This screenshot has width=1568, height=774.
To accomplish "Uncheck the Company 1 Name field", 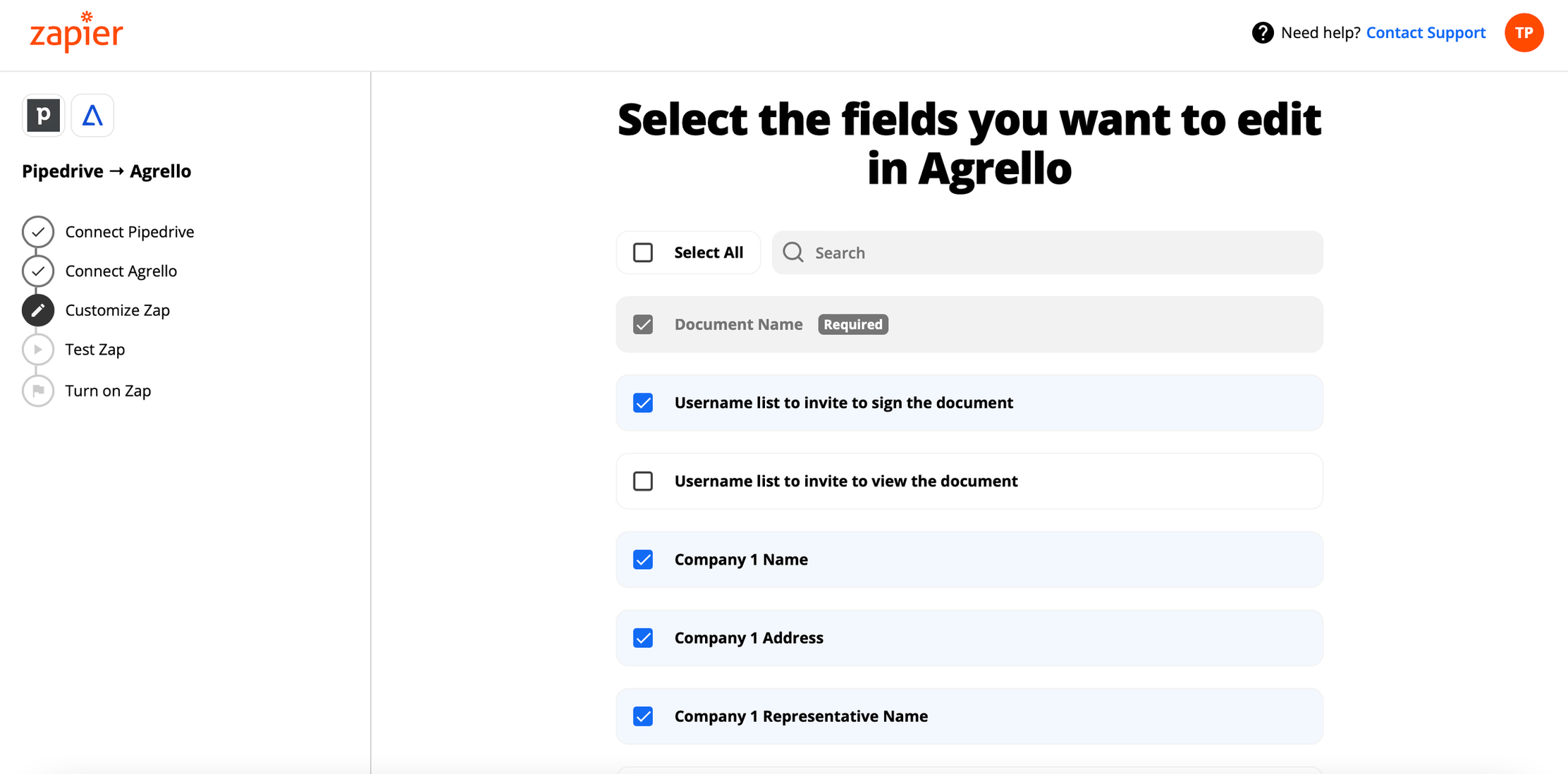I will click(643, 560).
